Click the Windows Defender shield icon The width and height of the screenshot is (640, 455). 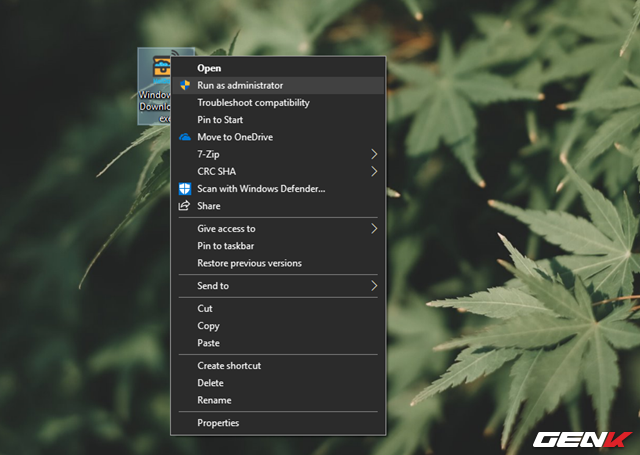pyautogui.click(x=185, y=189)
